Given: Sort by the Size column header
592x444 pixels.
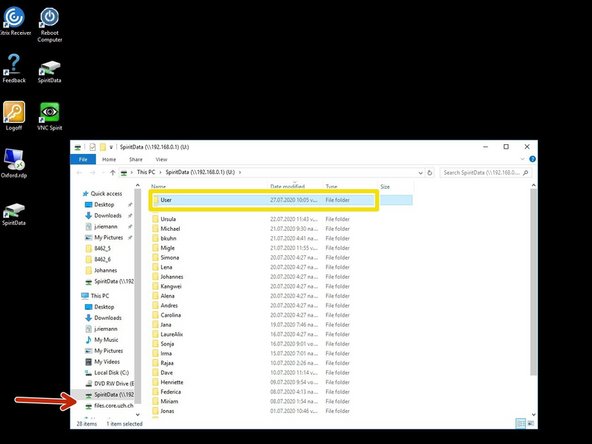Looking at the screenshot, I should point(385,187).
